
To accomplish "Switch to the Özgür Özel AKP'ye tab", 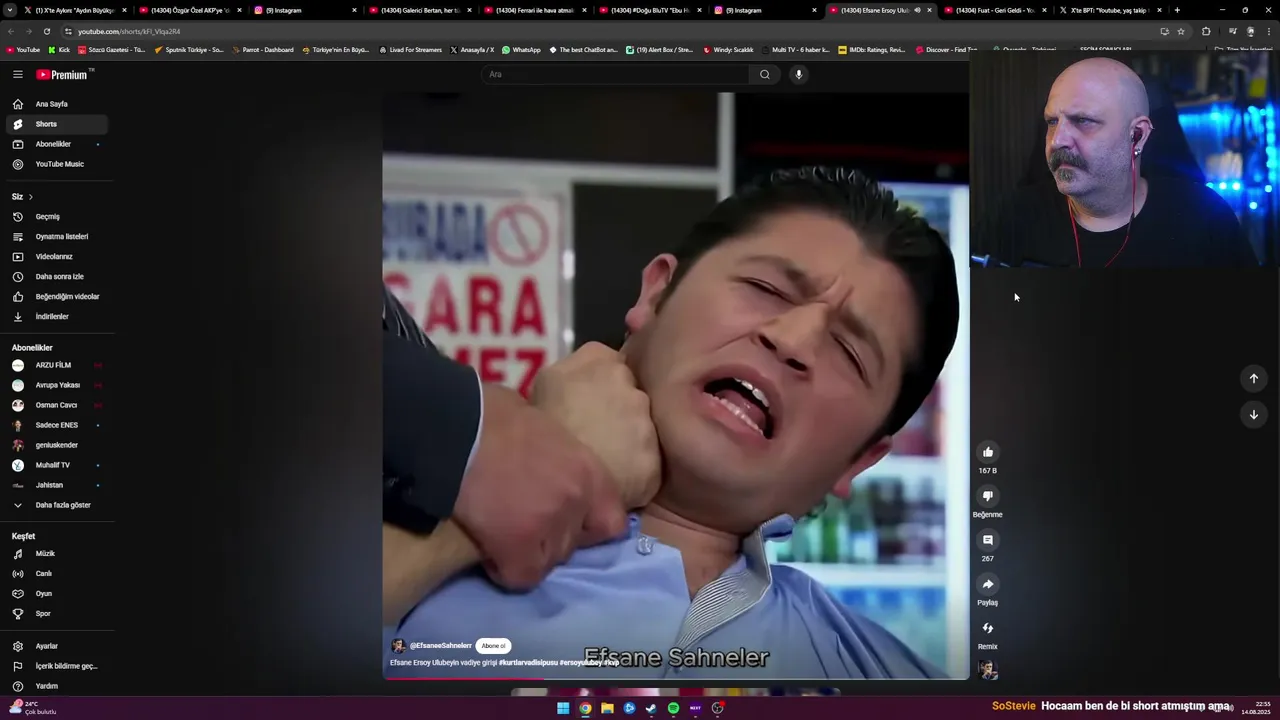I will click(x=188, y=10).
